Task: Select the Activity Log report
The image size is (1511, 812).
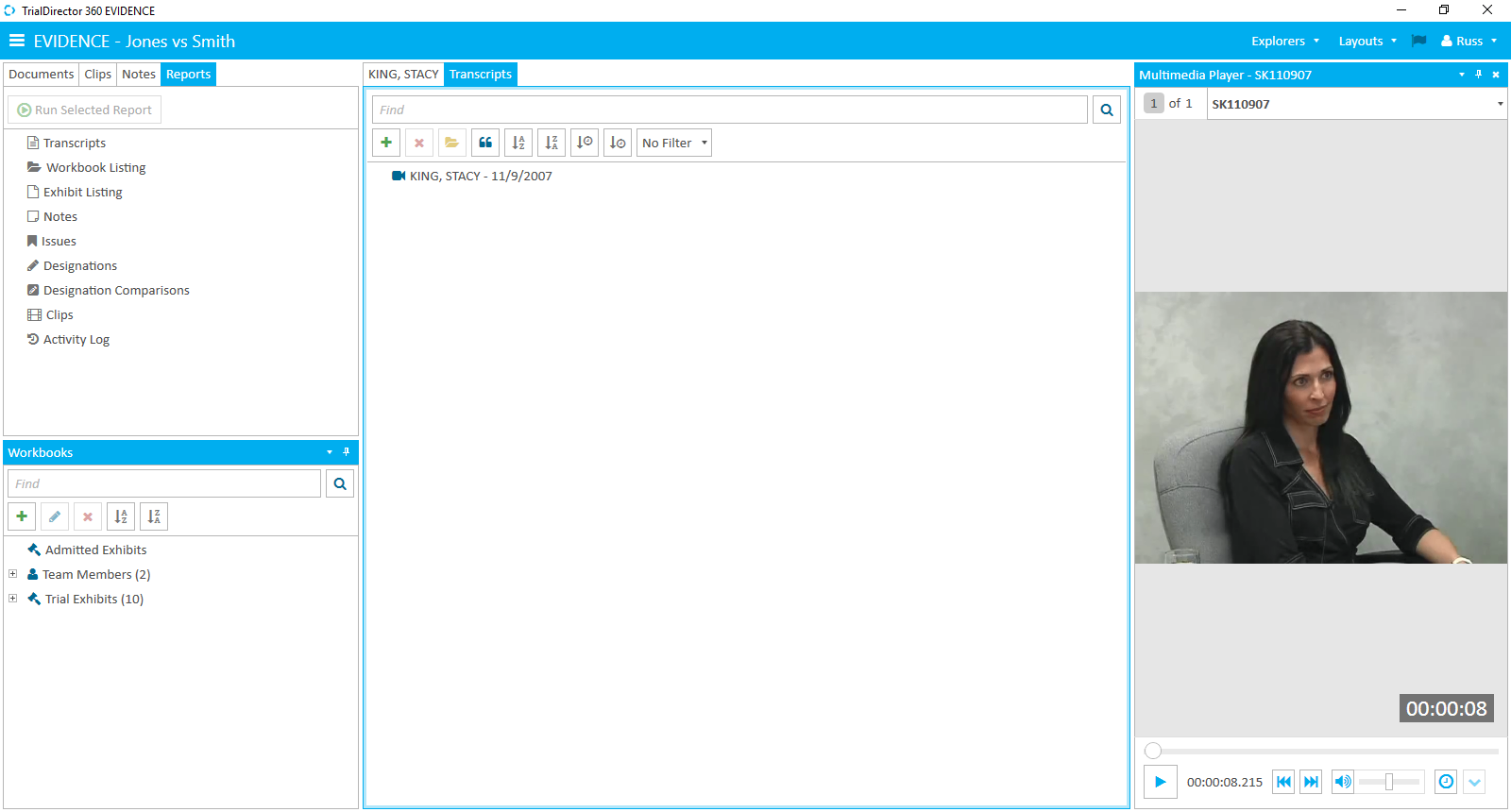Action: coord(68,339)
